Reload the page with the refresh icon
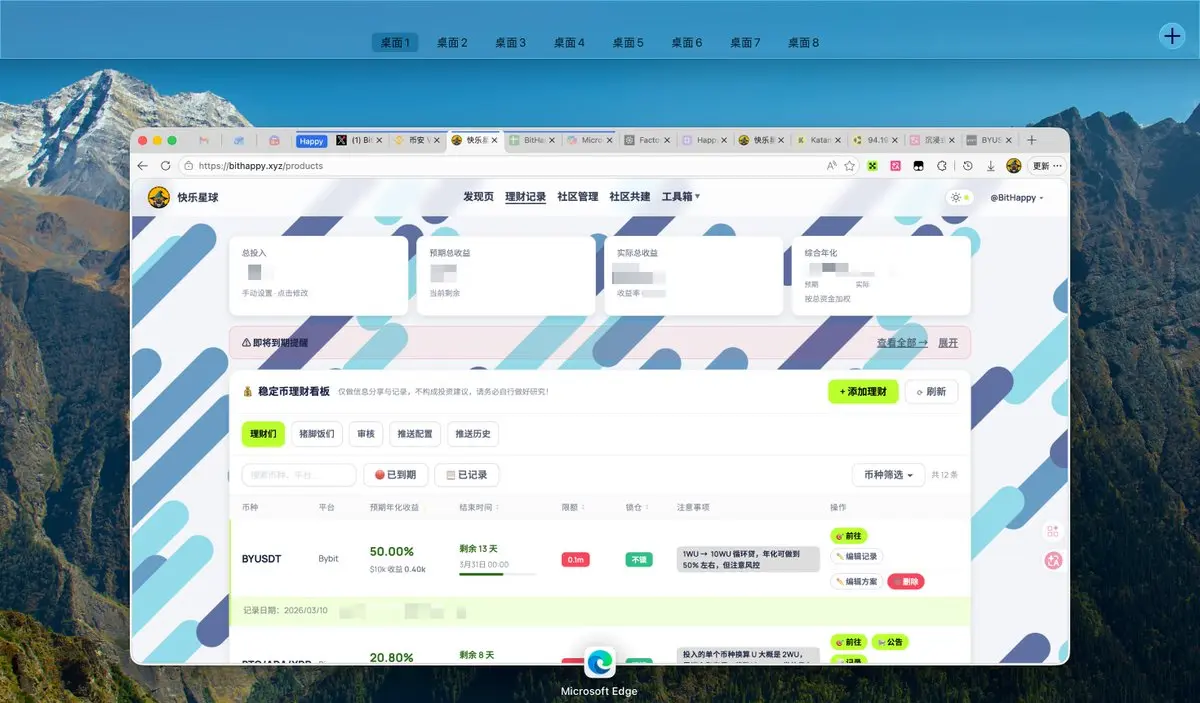Image resolution: width=1200 pixels, height=703 pixels. (166, 166)
